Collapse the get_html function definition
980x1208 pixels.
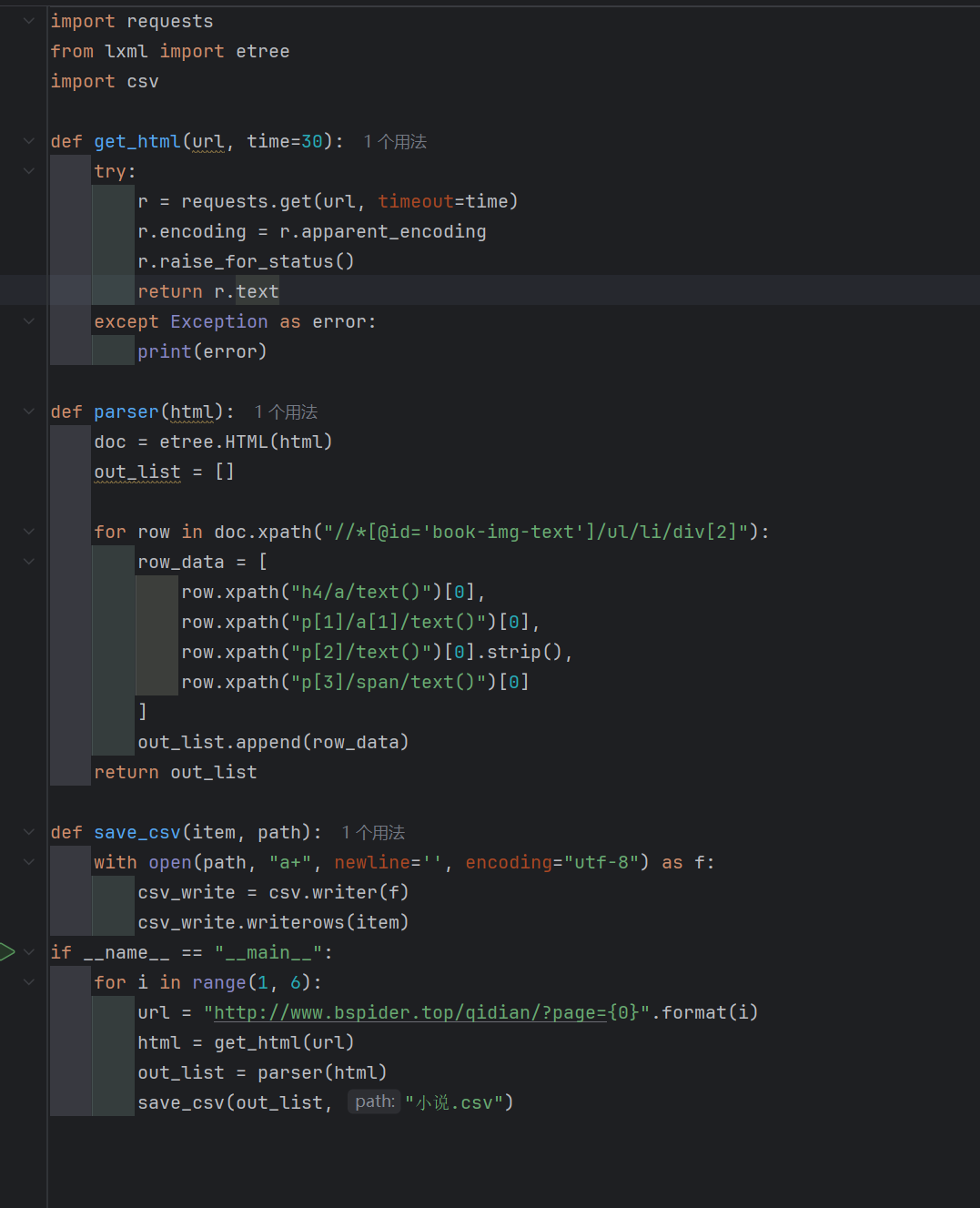pos(28,141)
